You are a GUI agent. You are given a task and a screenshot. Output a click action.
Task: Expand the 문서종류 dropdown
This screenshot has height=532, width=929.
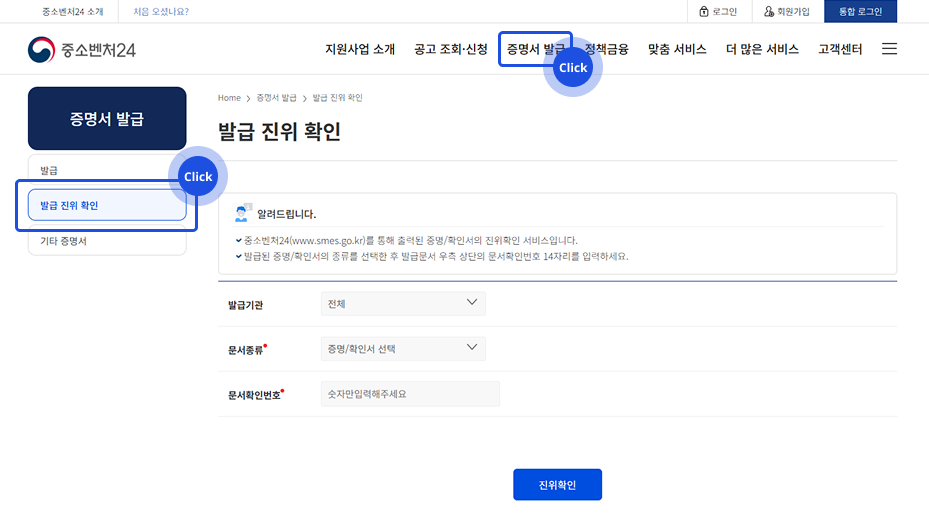coord(403,348)
